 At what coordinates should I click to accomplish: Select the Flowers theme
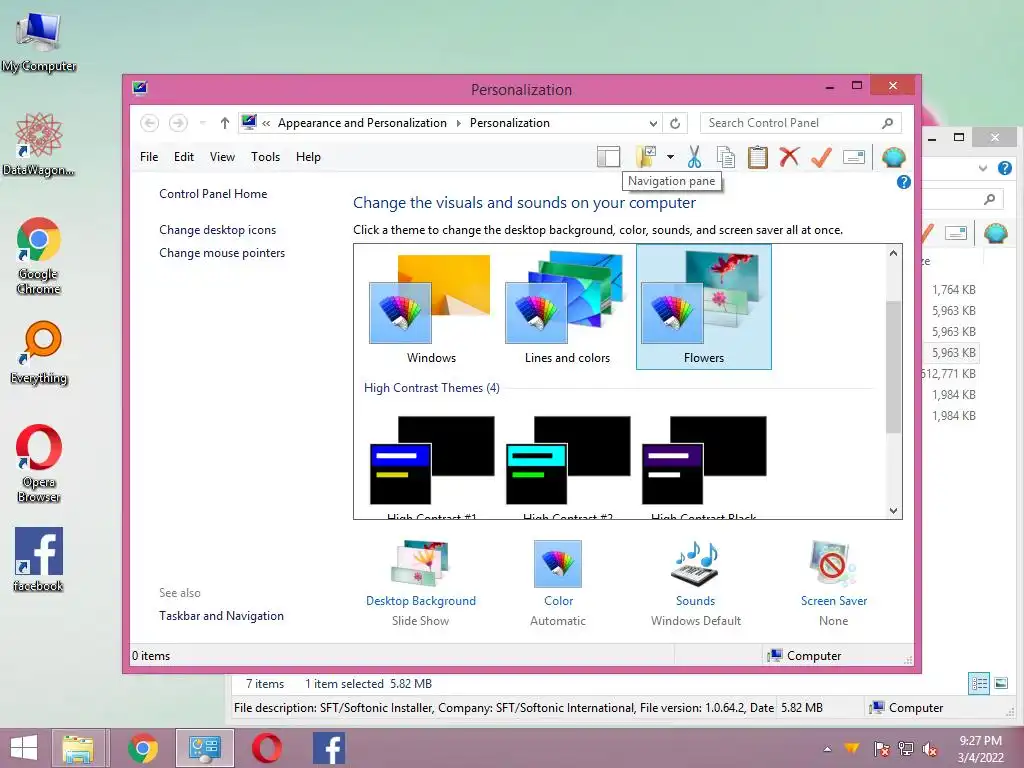(703, 308)
